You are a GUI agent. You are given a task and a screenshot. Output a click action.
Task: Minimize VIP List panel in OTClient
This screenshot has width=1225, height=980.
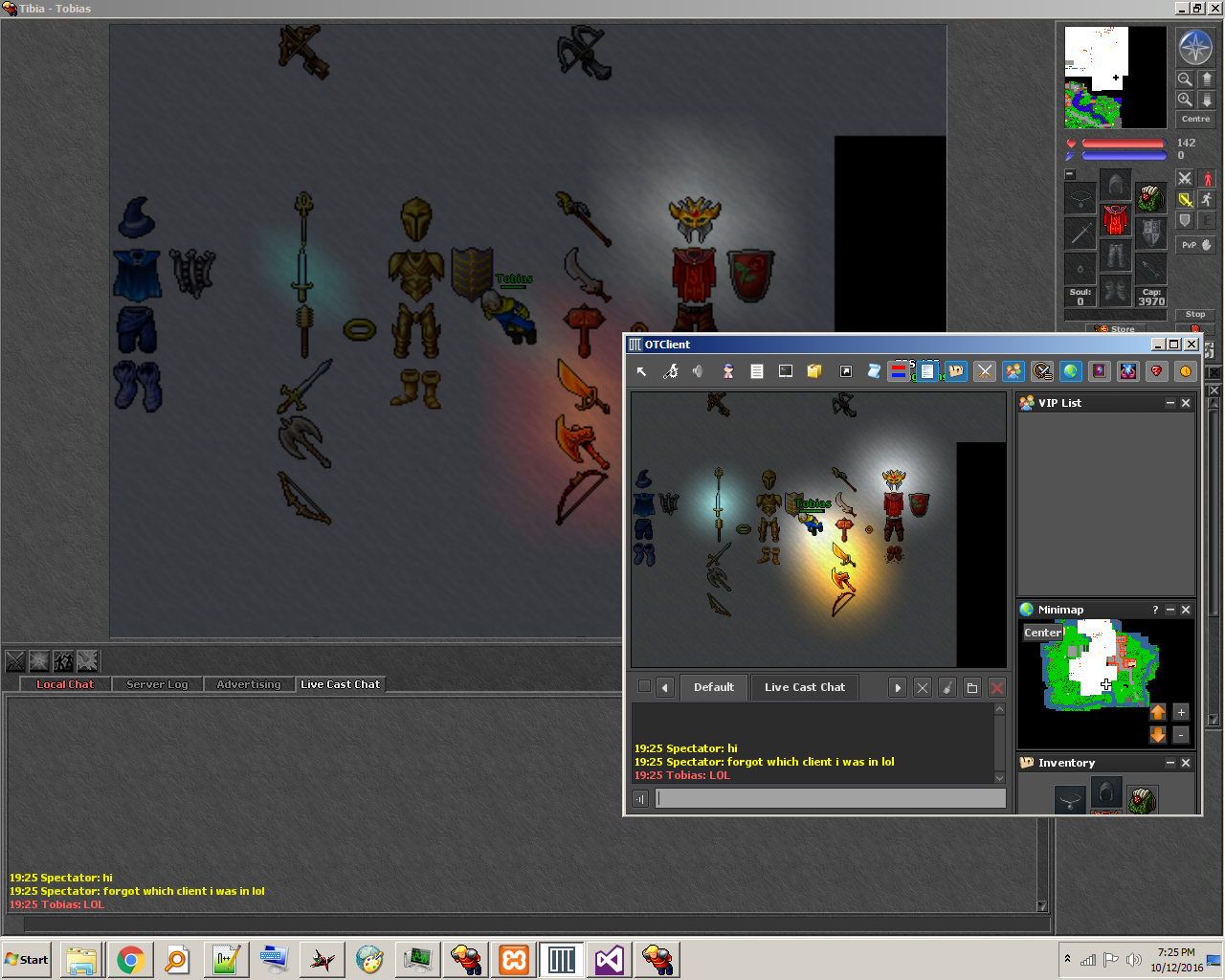[x=1169, y=403]
